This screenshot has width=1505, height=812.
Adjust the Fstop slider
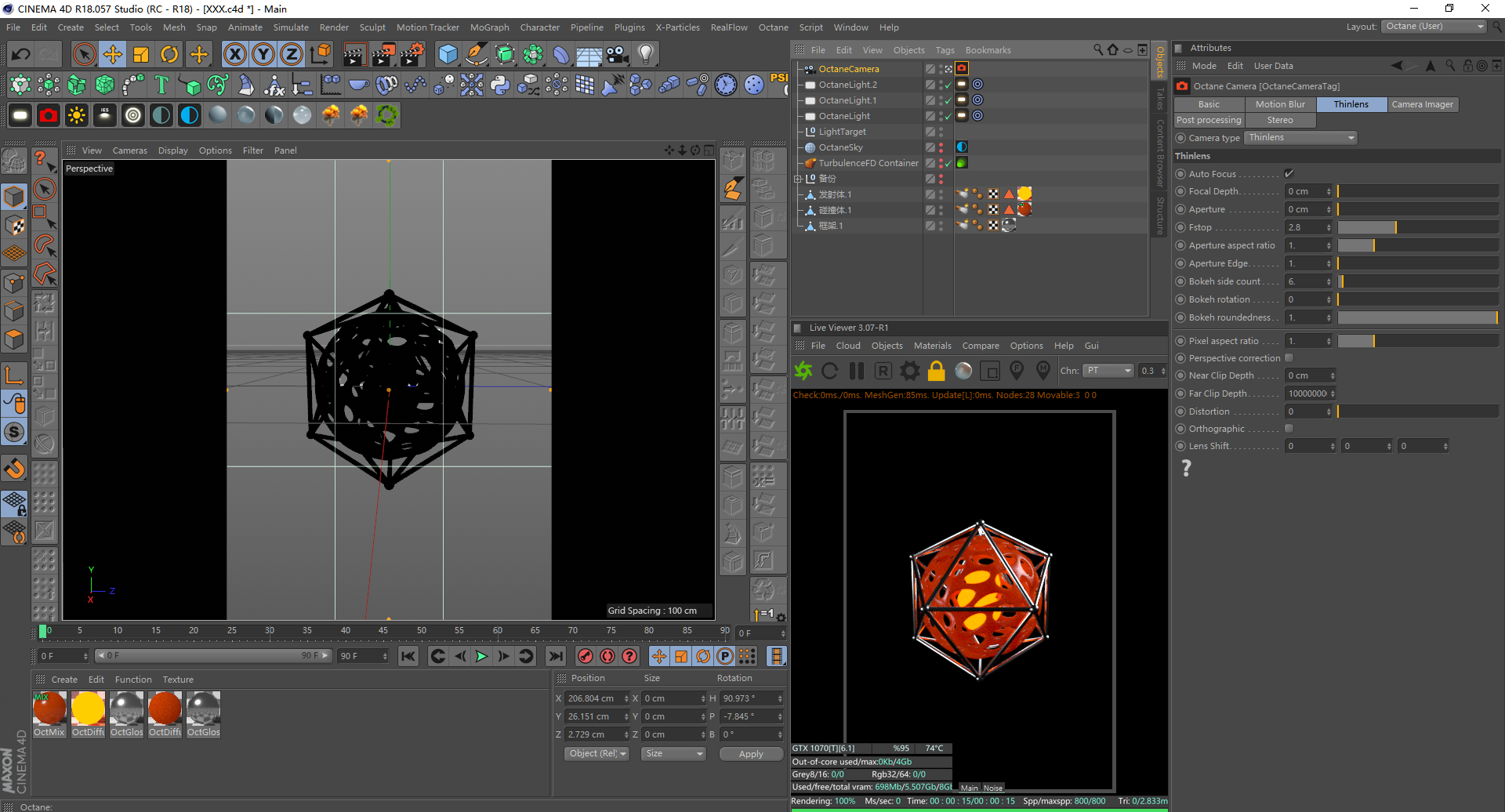click(1418, 227)
